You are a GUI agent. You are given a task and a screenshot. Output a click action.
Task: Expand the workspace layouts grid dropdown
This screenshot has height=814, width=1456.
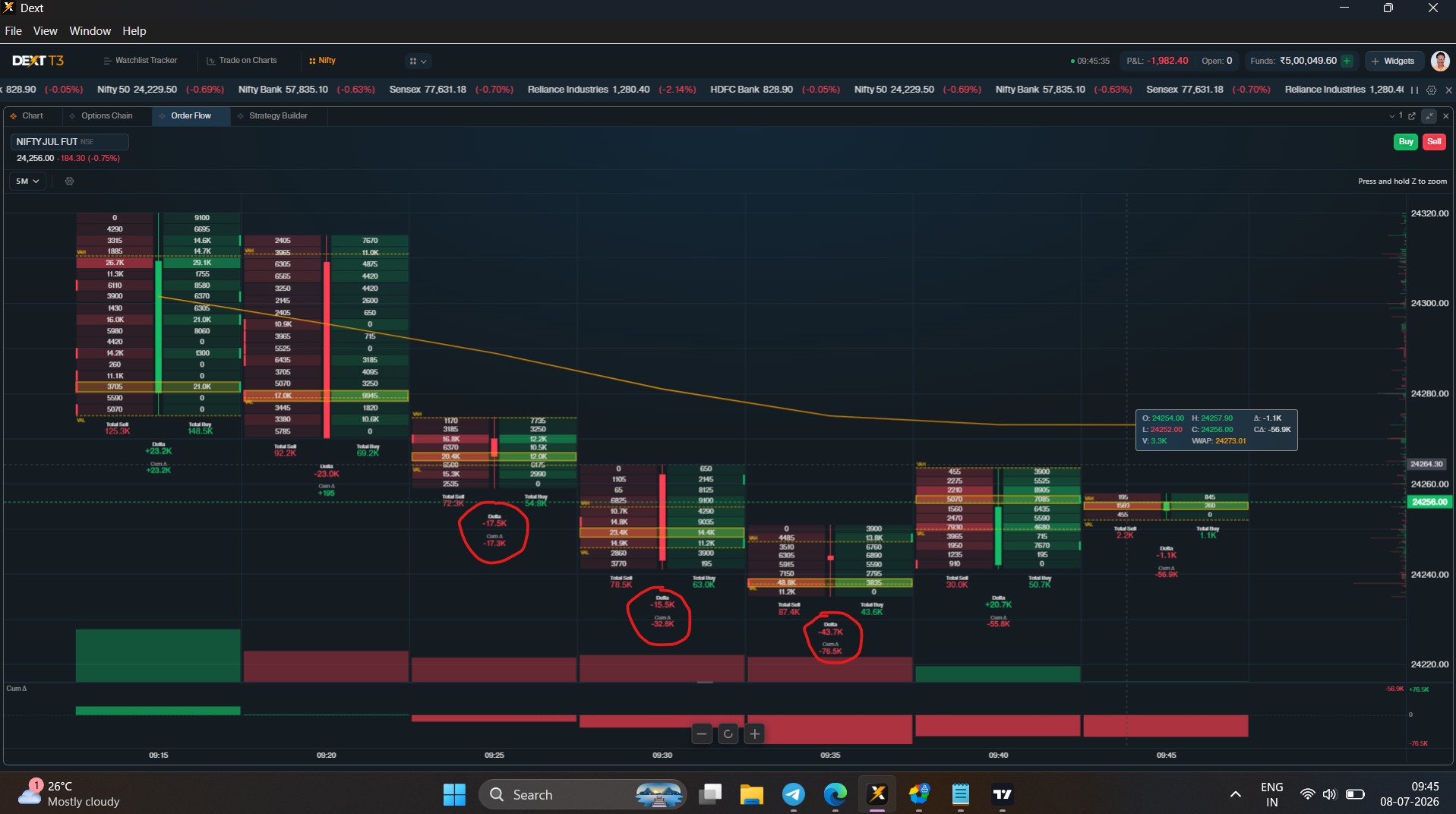coord(418,61)
